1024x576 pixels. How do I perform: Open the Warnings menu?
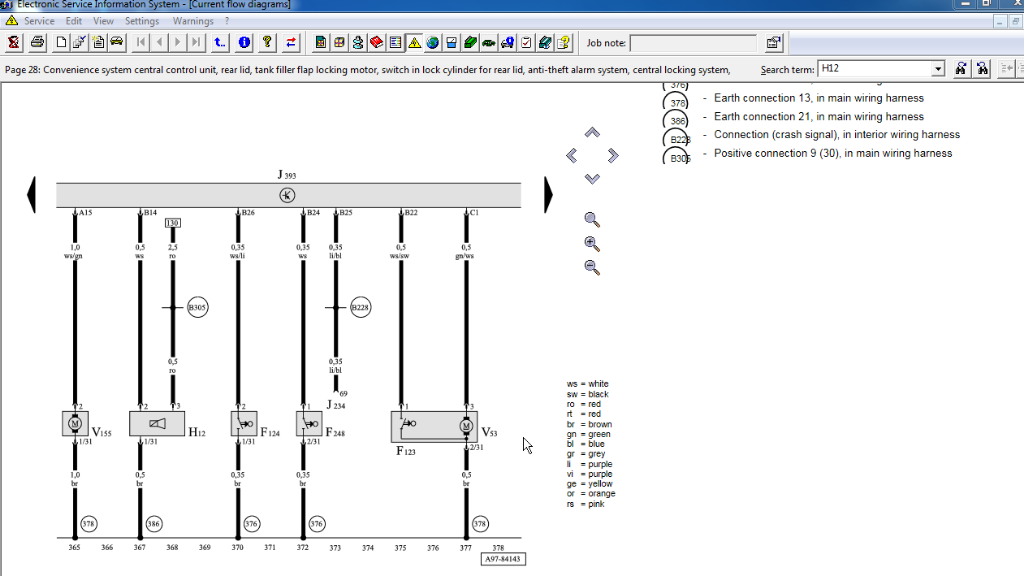pyautogui.click(x=193, y=21)
